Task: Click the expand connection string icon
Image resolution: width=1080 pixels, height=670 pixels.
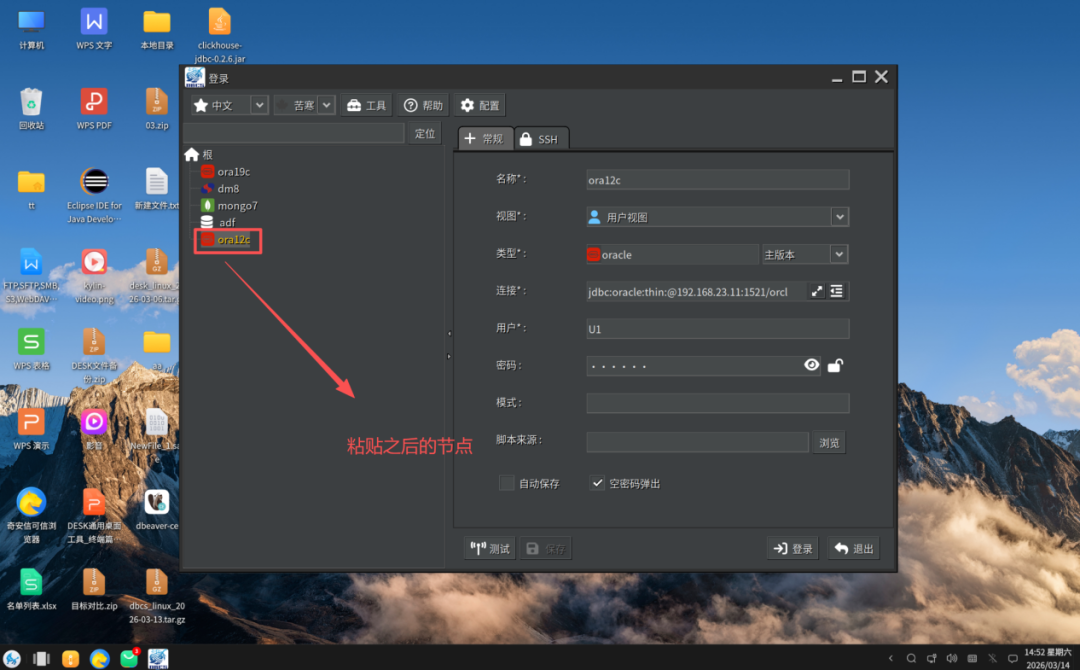Action: point(816,291)
